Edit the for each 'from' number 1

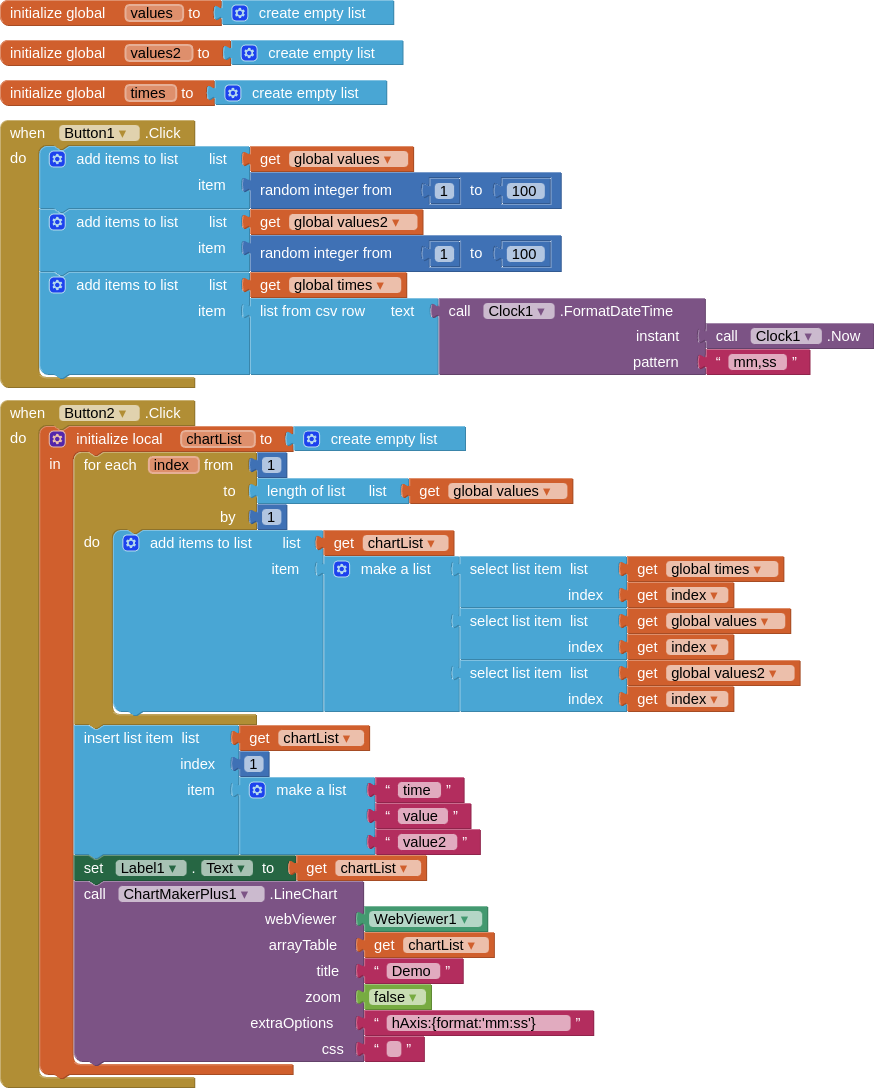271,465
